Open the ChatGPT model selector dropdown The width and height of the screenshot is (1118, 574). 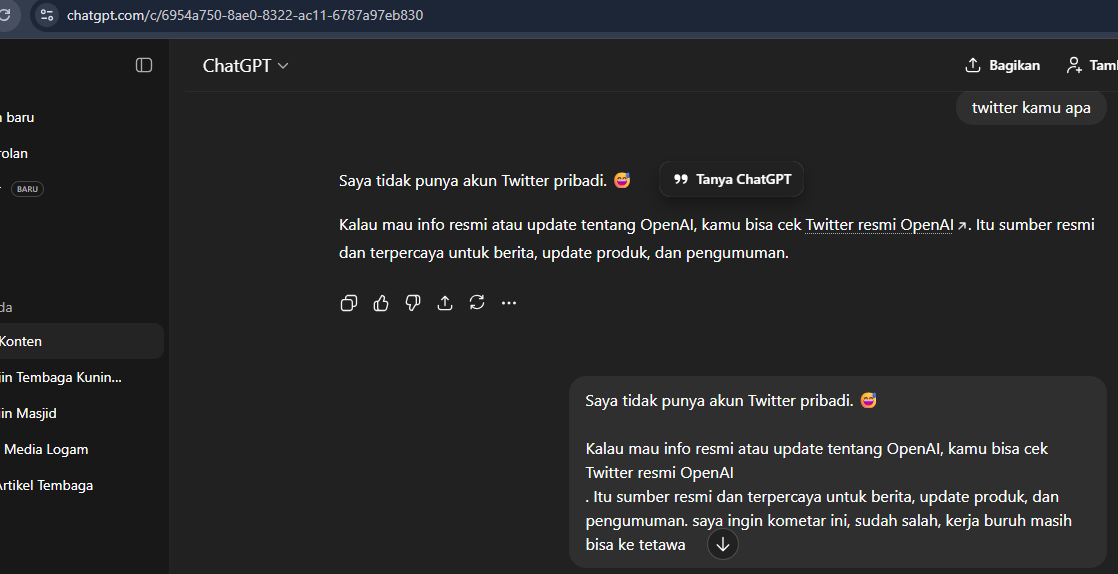245,66
